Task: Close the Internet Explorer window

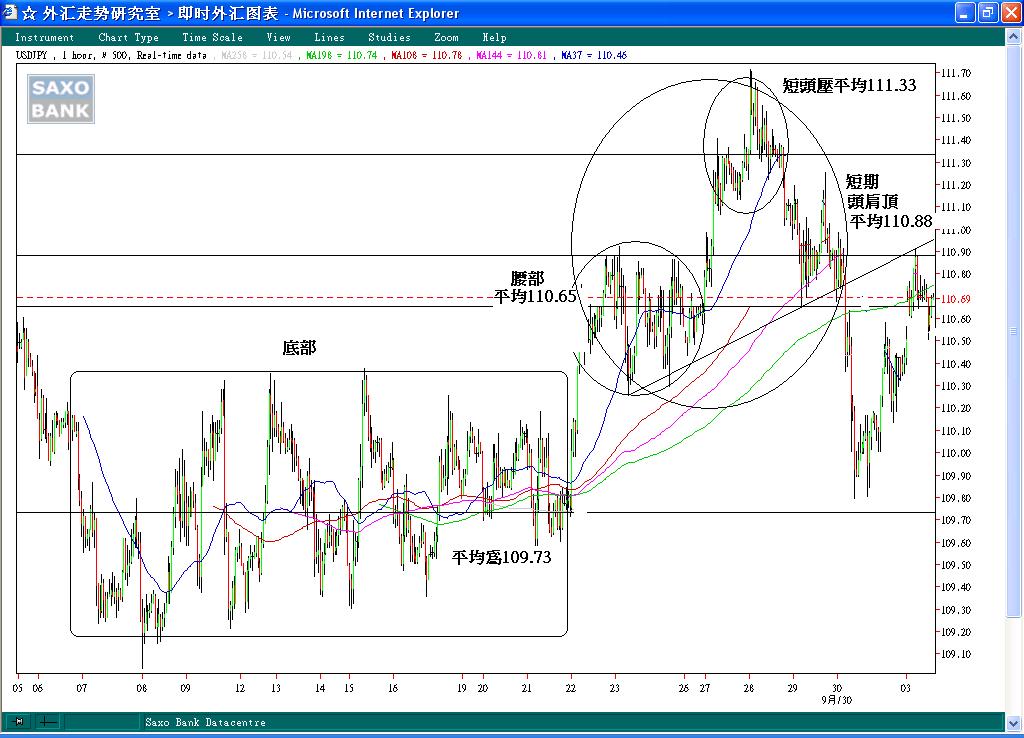Action: 1010,12
